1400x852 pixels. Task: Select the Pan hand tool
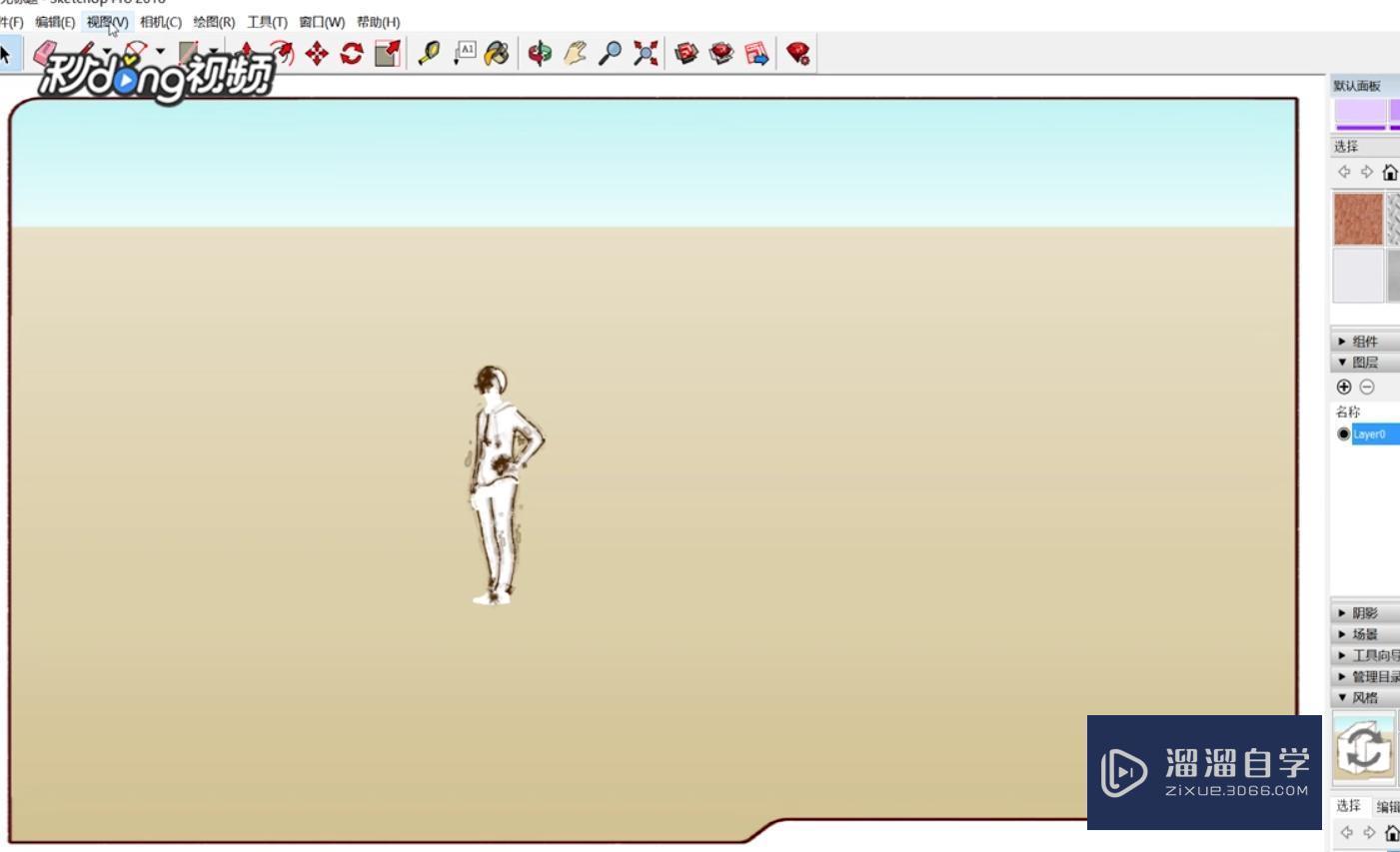(x=575, y=53)
